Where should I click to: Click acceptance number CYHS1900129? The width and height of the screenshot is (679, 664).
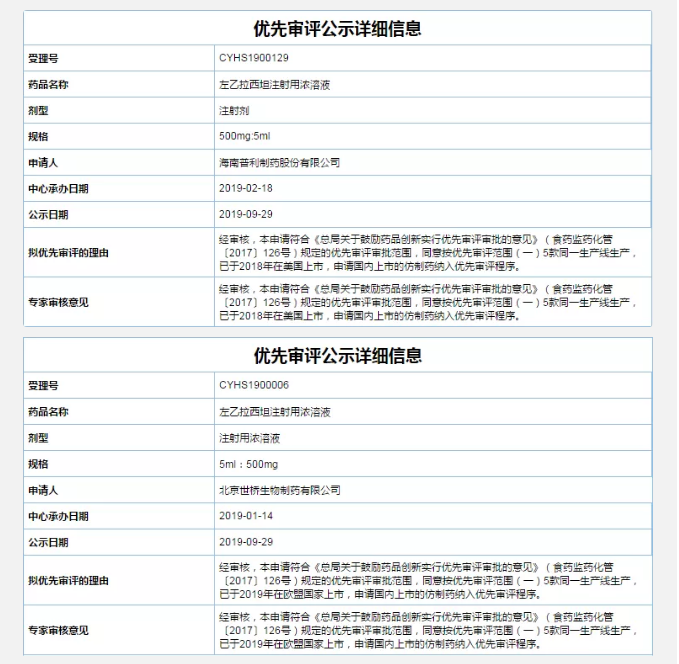tap(253, 59)
